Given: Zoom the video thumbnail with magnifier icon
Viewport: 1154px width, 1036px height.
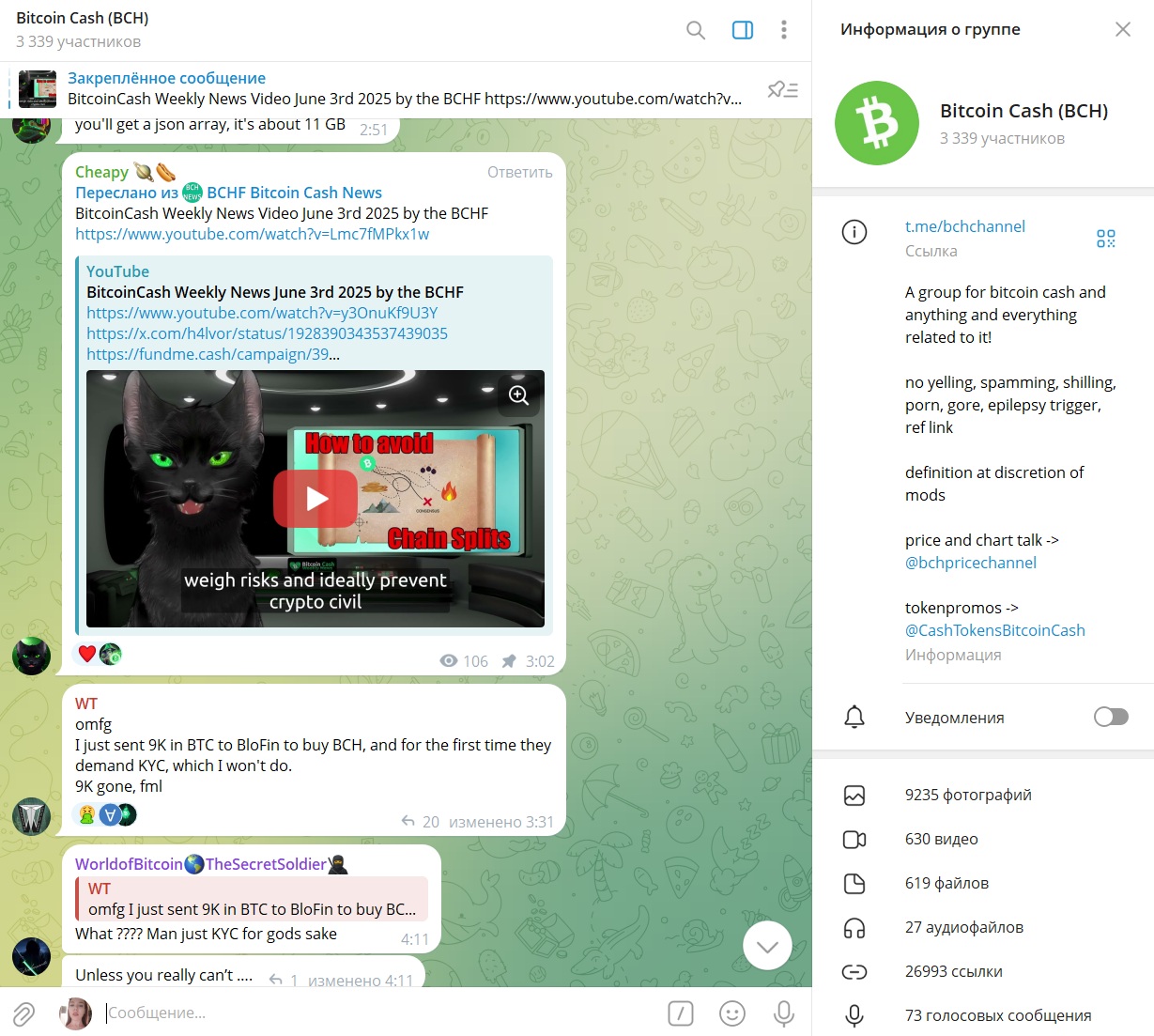Looking at the screenshot, I should [x=518, y=395].
